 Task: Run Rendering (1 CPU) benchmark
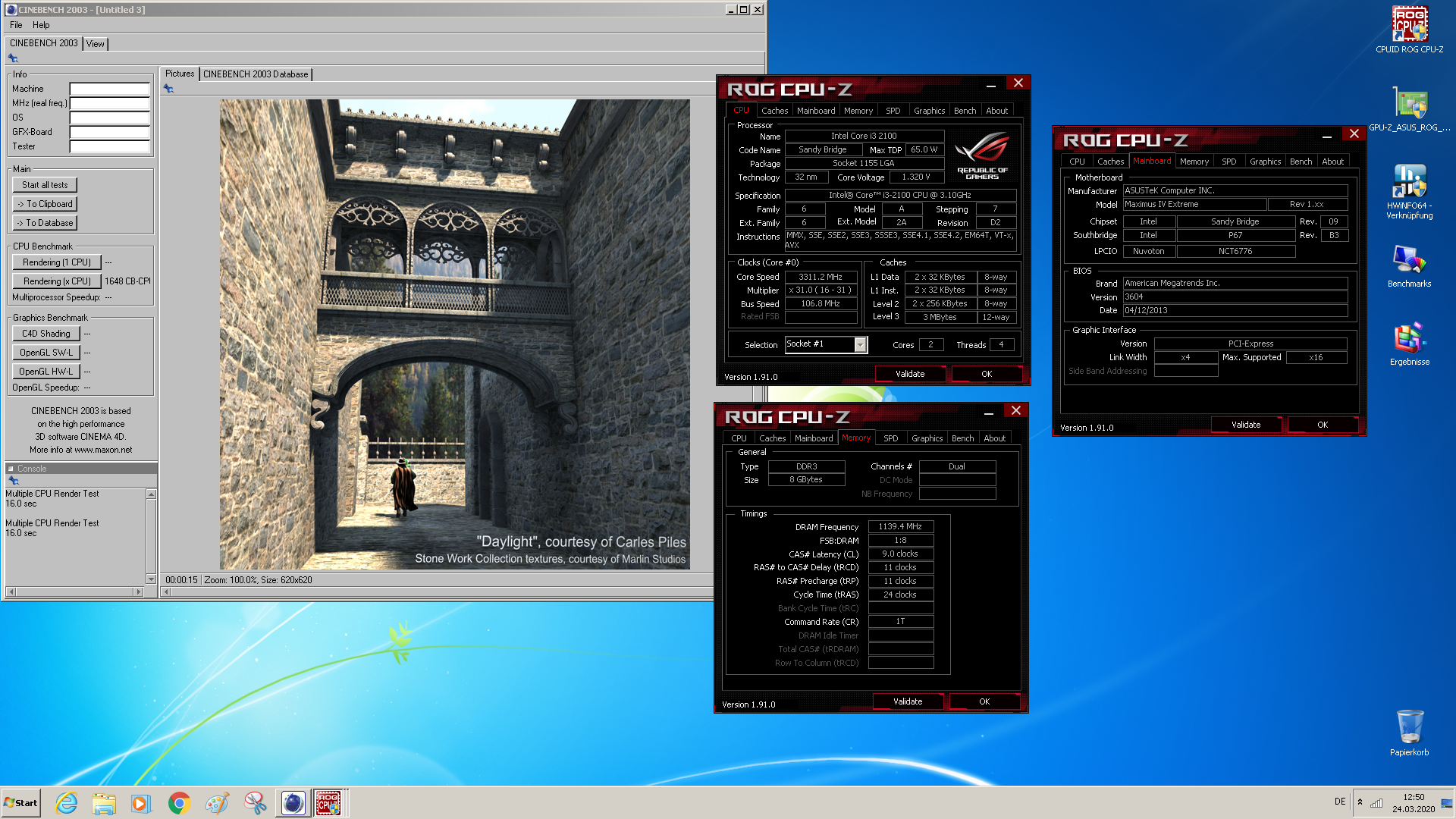(57, 262)
